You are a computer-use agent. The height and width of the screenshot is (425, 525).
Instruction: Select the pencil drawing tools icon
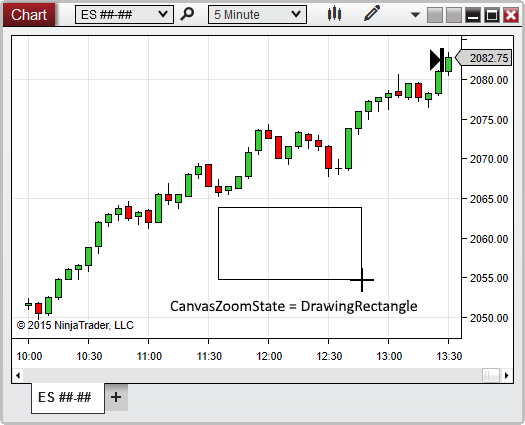click(x=372, y=13)
